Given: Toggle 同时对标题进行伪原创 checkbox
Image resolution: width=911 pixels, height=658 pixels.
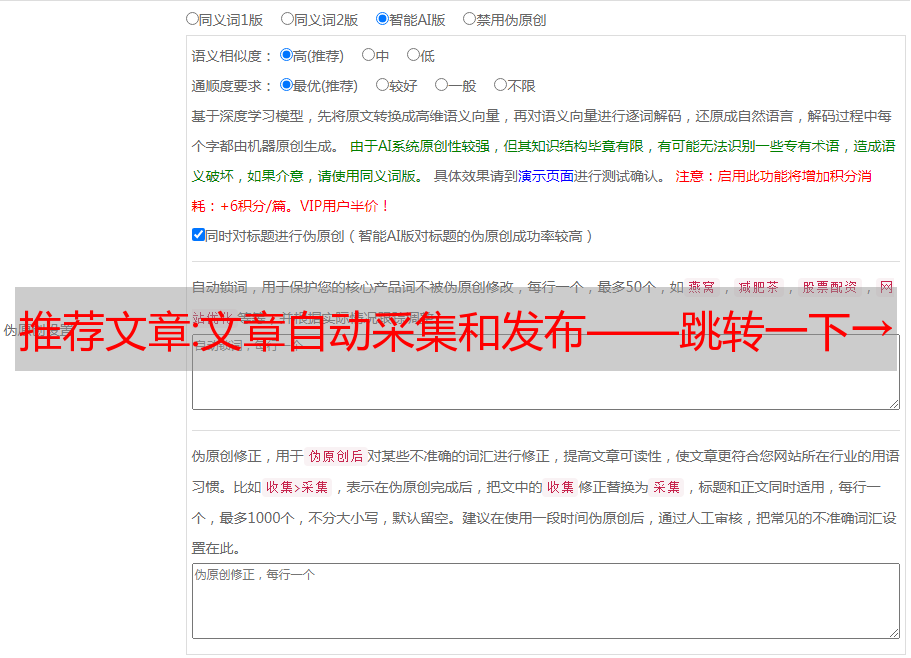Looking at the screenshot, I should click(x=198, y=235).
